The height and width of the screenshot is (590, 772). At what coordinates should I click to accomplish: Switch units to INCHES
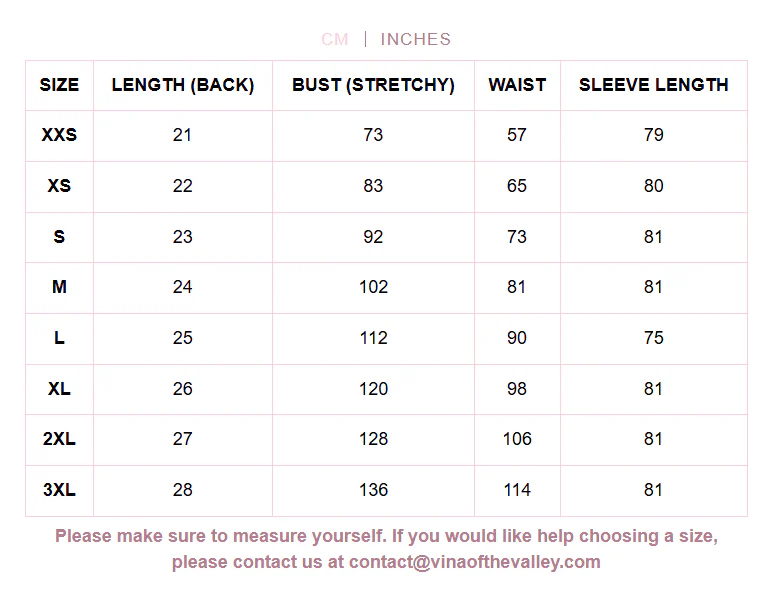point(416,39)
